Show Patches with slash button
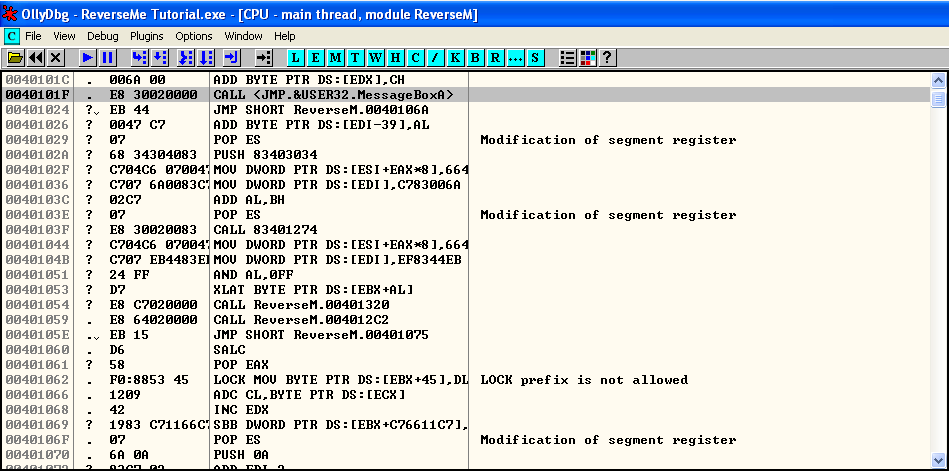This screenshot has height=471, width=949. click(x=435, y=58)
